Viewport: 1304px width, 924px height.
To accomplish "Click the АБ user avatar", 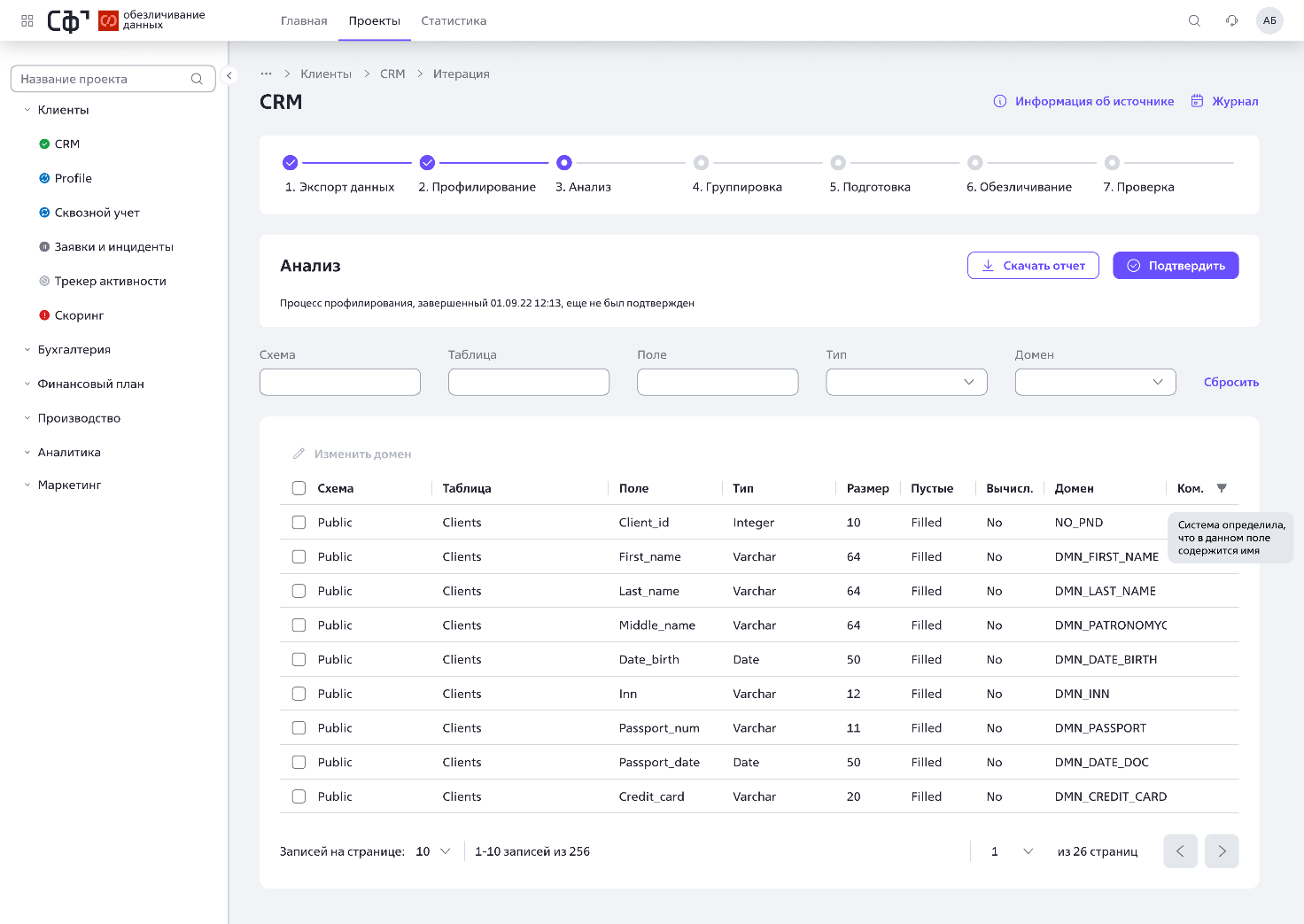I will 1269,20.
